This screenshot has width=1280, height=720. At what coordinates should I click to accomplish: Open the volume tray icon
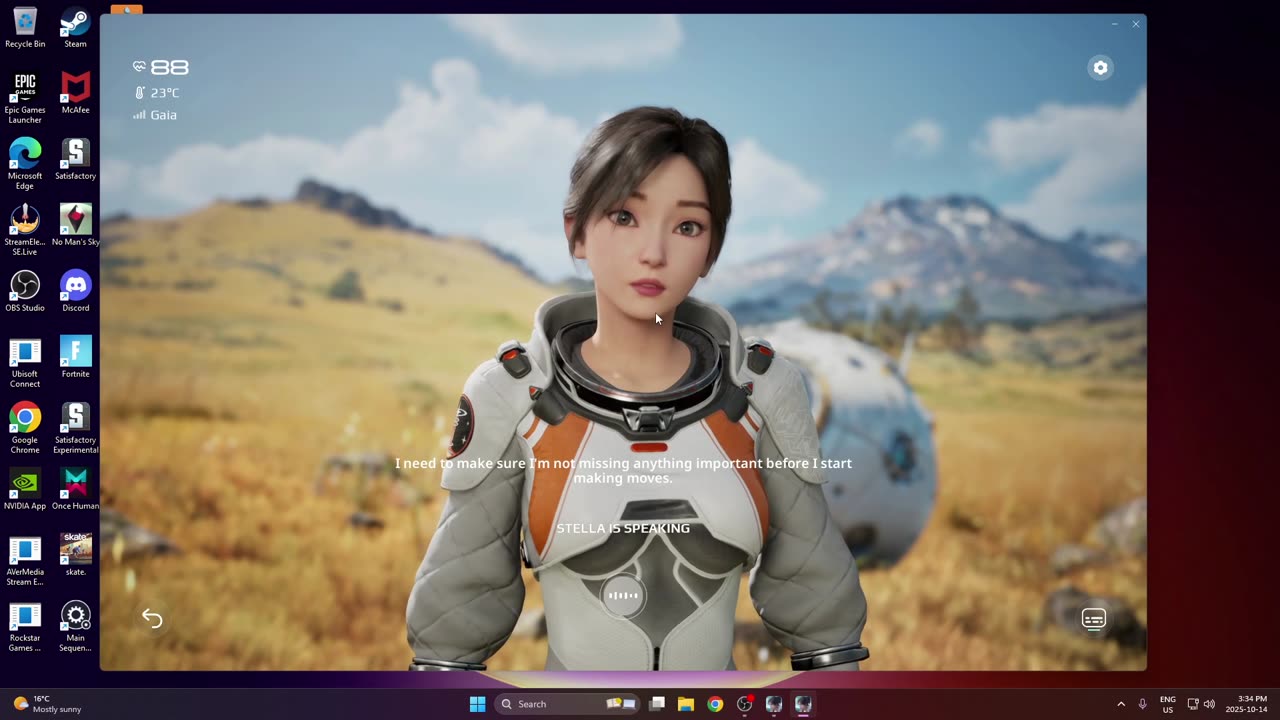click(1209, 704)
